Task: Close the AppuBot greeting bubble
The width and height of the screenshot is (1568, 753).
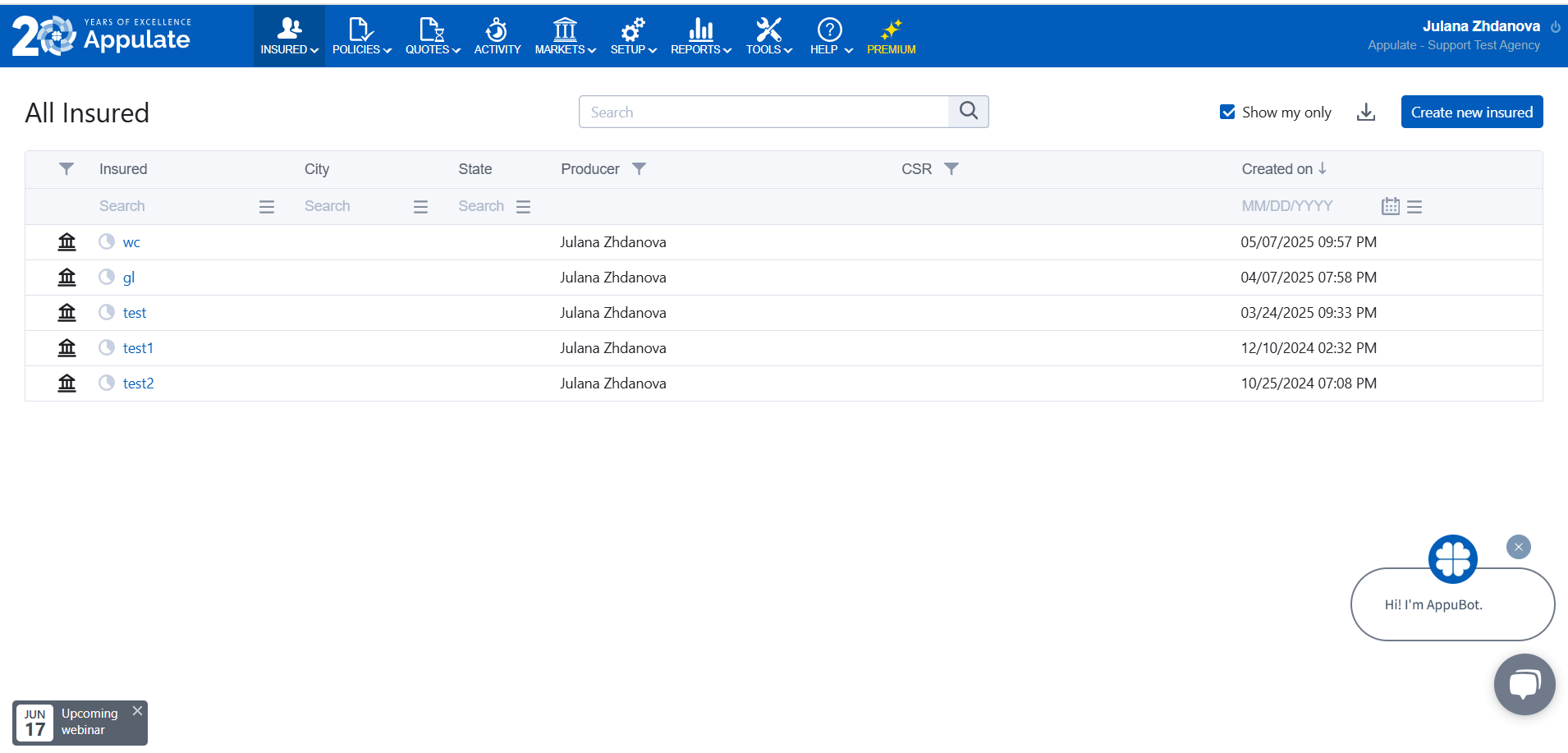Action: tap(1519, 547)
